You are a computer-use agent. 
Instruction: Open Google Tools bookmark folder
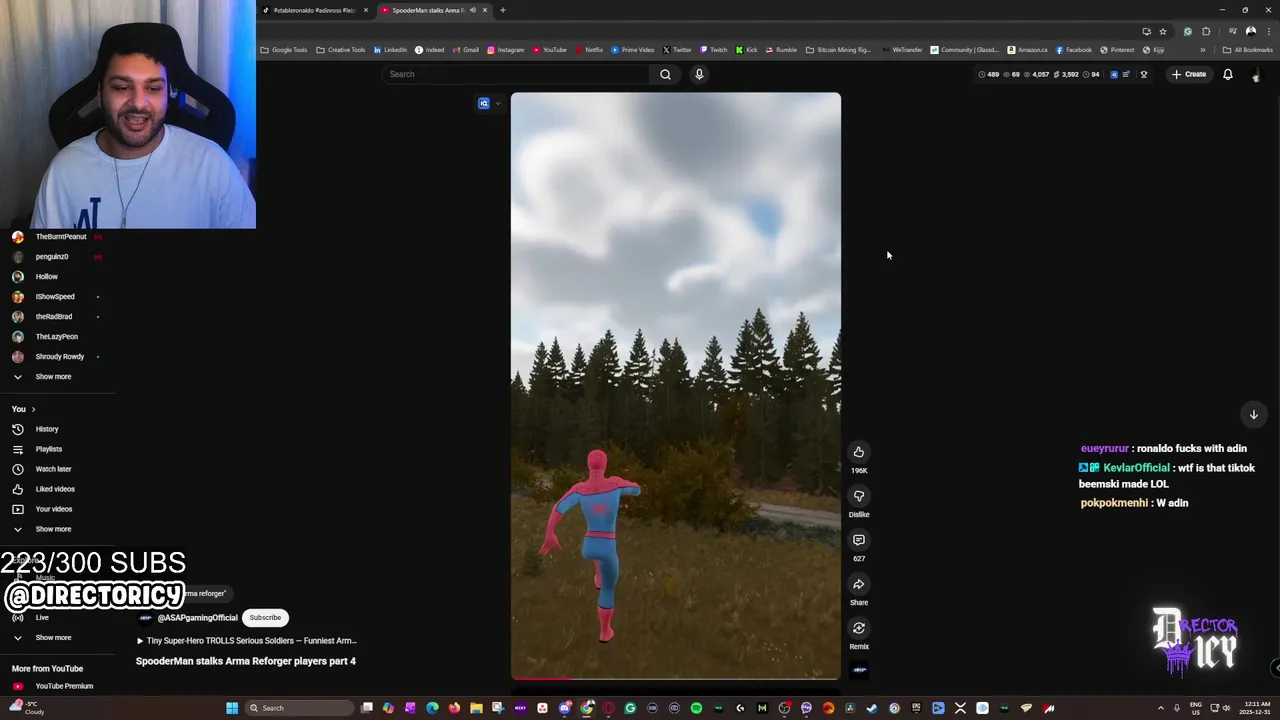pos(283,50)
